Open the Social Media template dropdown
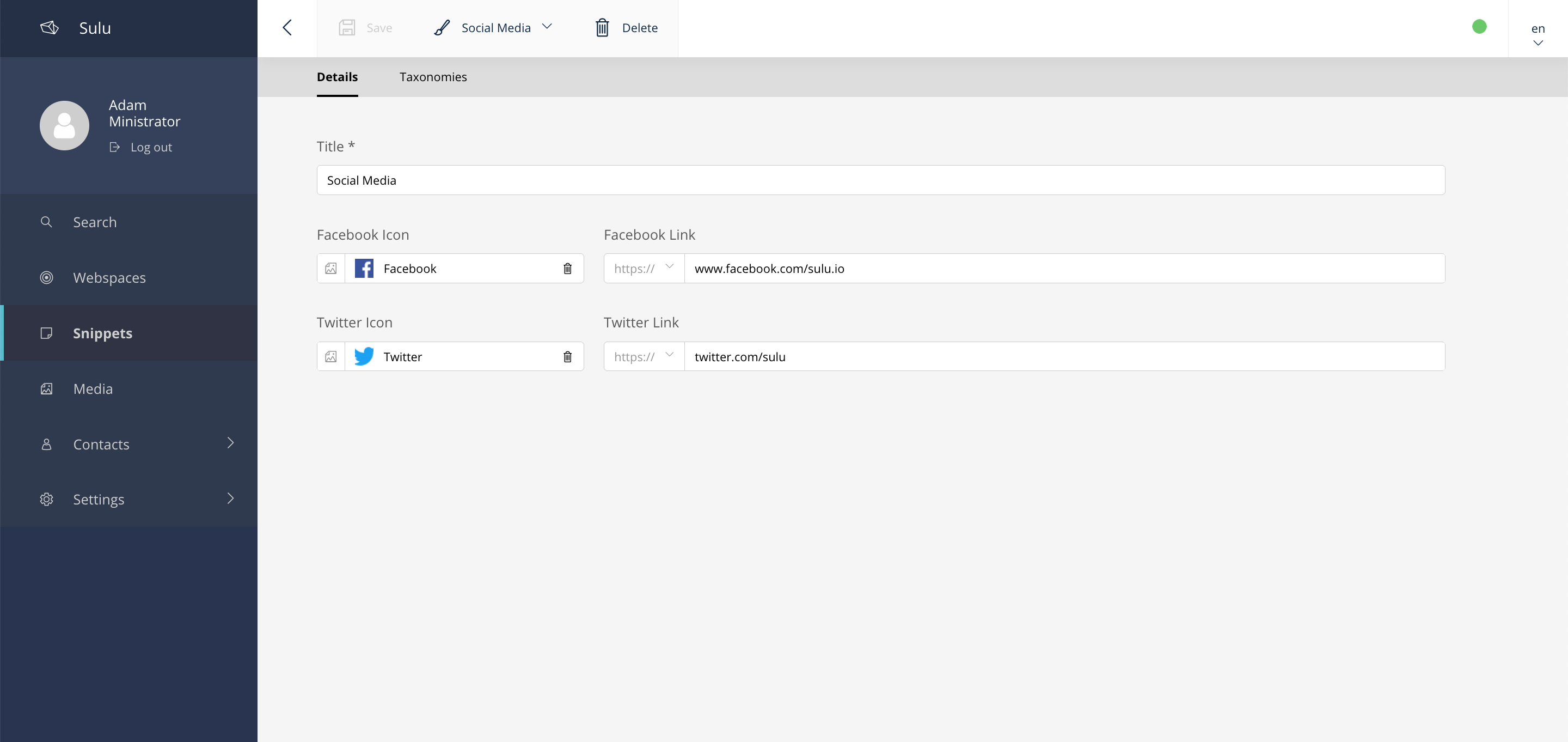Screen dimensions: 1568x742 (x=493, y=28)
